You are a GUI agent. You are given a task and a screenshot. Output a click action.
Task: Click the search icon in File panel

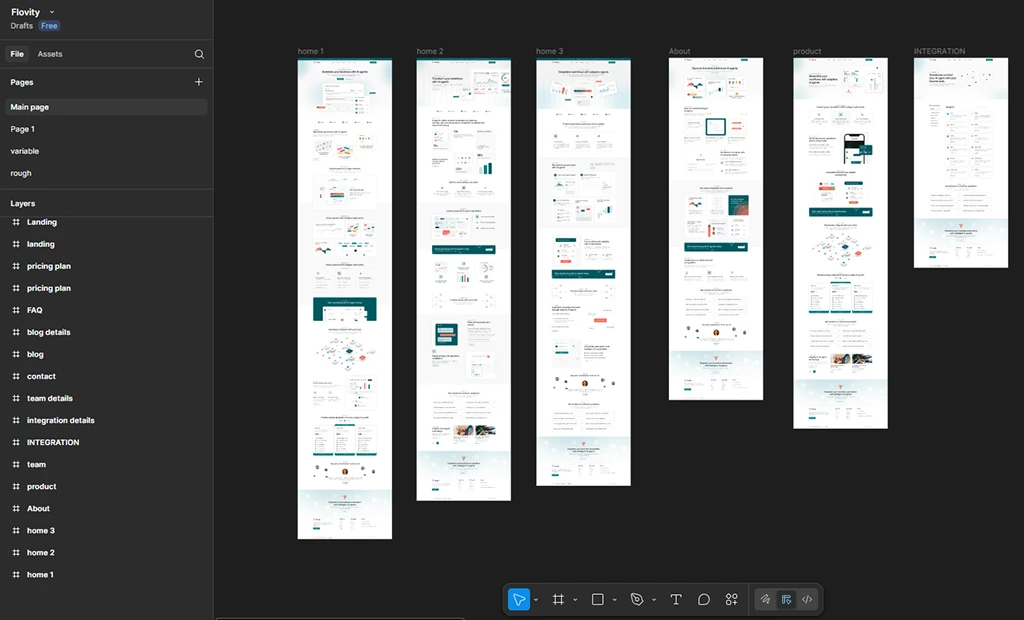(199, 54)
